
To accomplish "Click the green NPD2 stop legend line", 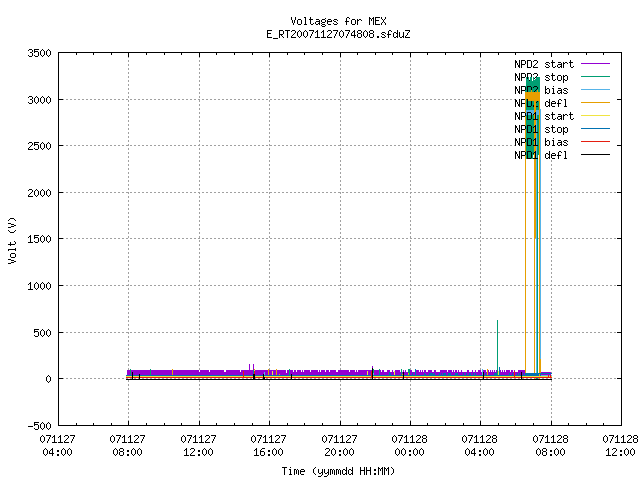I will pos(595,77).
